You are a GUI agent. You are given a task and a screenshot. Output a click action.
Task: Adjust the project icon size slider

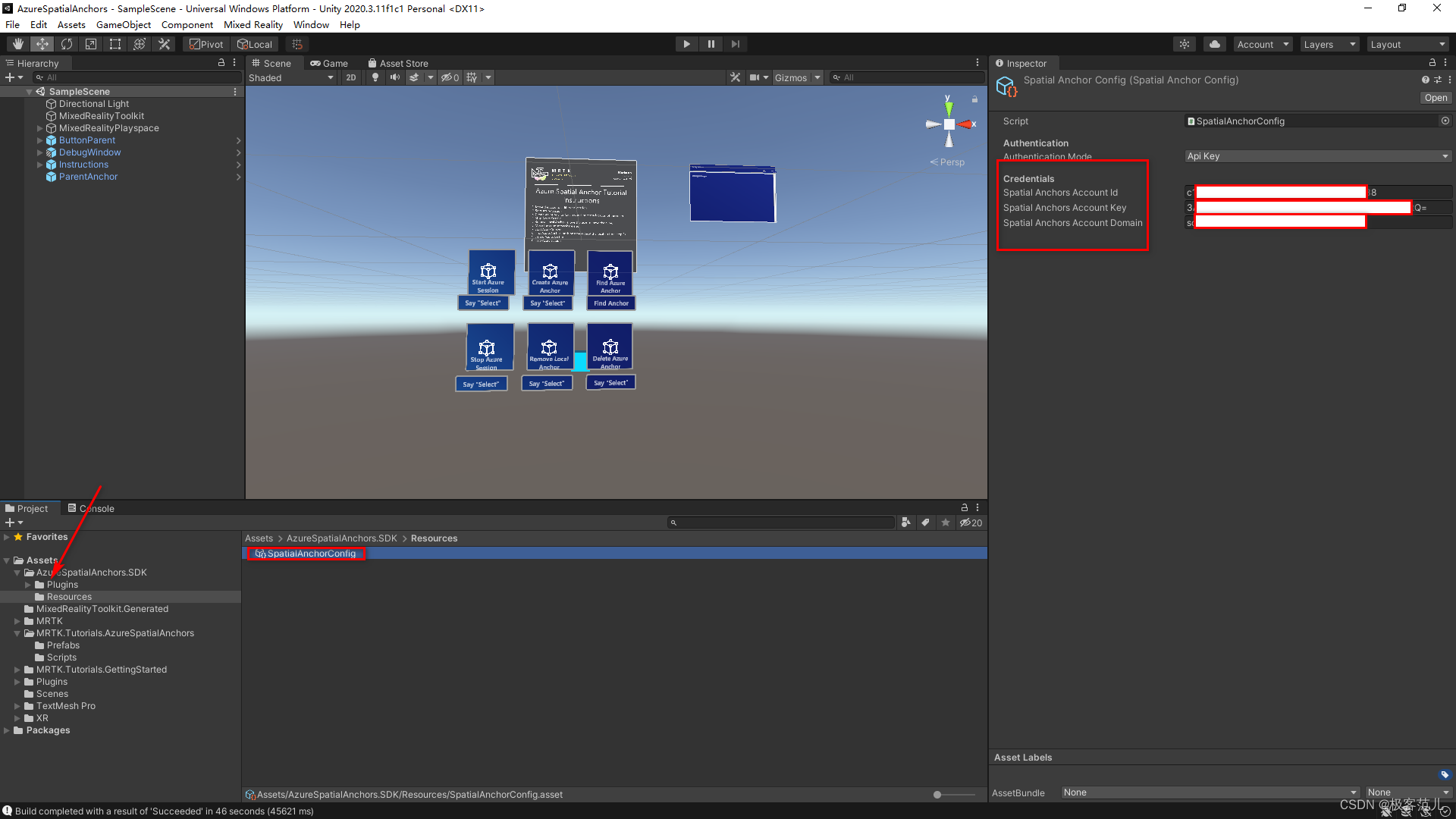[938, 795]
